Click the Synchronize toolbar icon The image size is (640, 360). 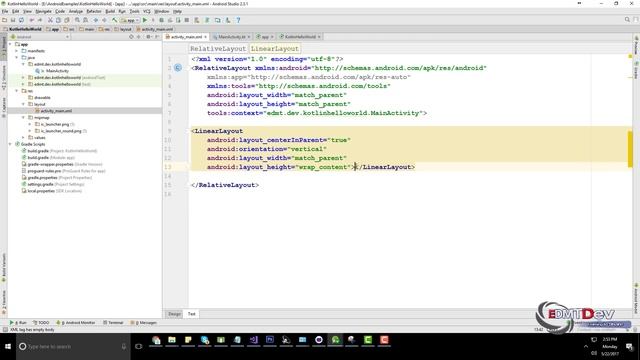pyautogui.click(x=22, y=20)
